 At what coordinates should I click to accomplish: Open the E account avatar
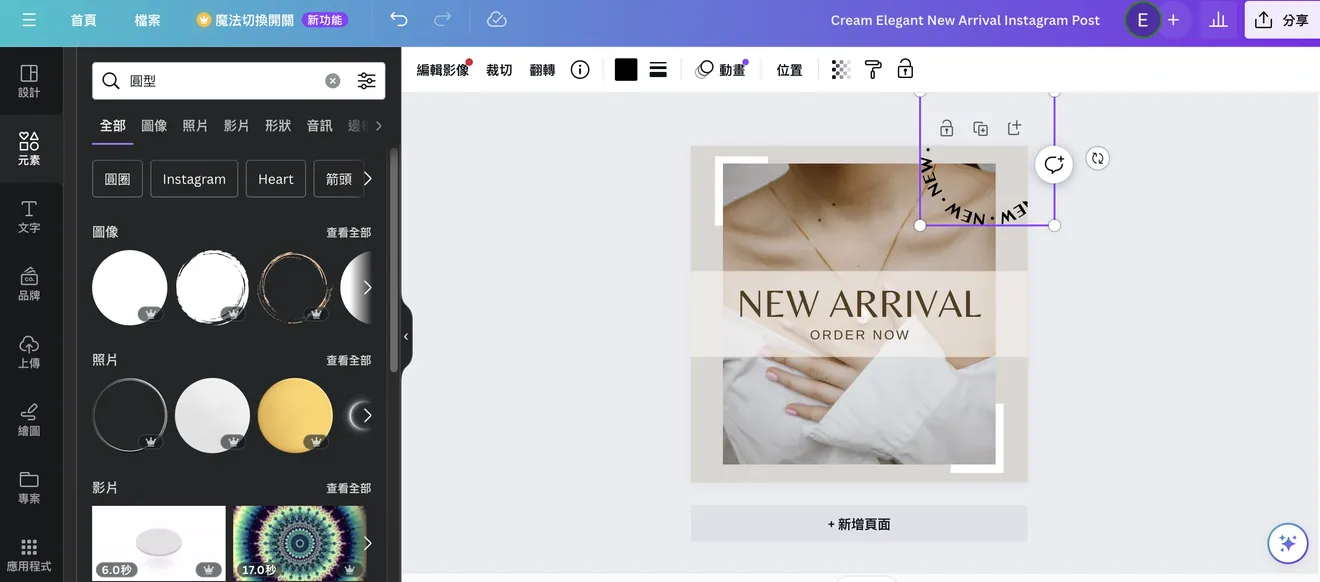[1142, 20]
